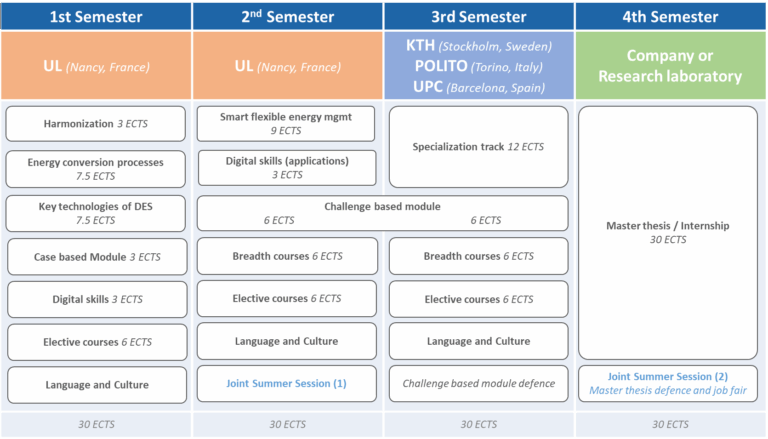The height and width of the screenshot is (439, 768).
Task: Open Joint Summer Session (1) link
Action: (286, 384)
